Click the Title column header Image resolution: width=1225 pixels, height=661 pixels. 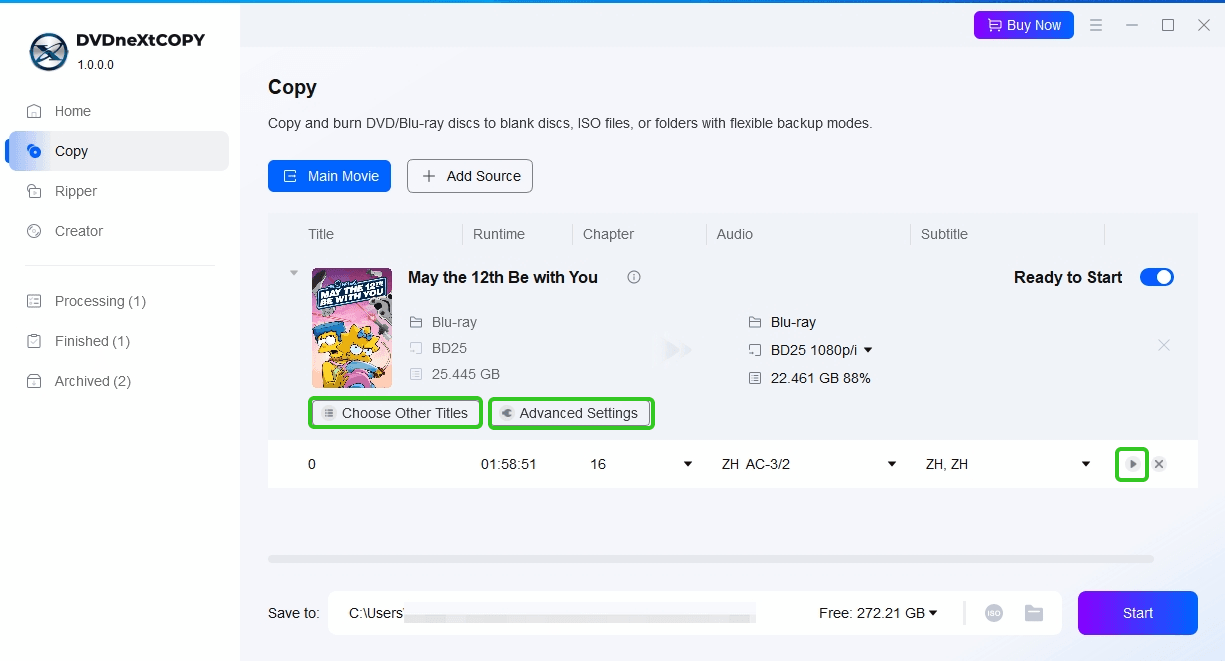(321, 234)
